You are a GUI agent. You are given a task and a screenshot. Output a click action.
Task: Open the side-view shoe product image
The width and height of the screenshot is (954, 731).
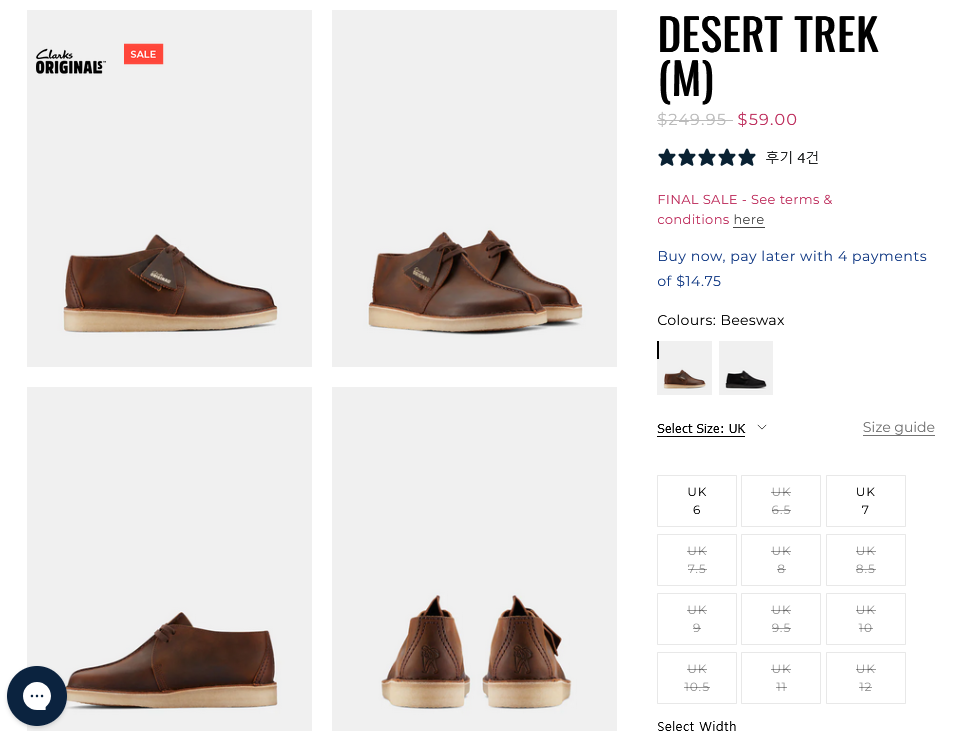point(170,188)
